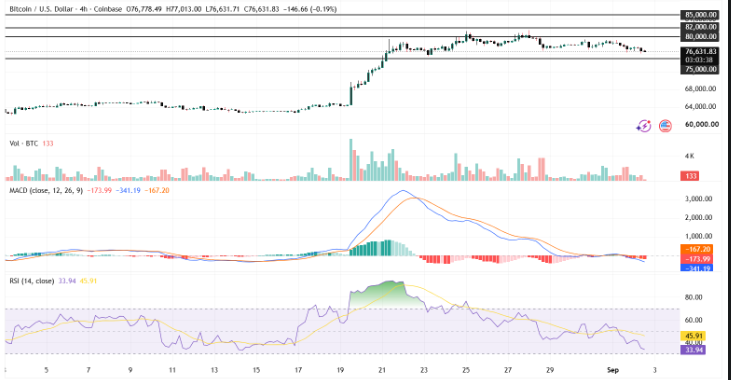
Task: Click the 64,000.00 axis price
Action: (700, 106)
